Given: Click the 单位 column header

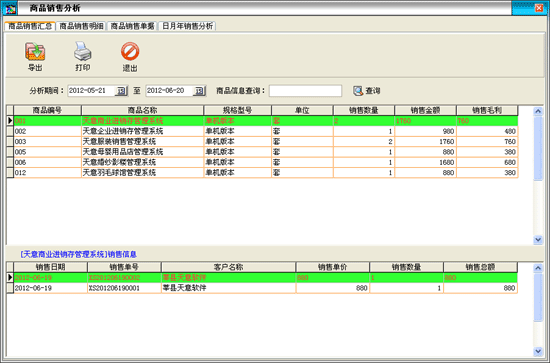Looking at the screenshot, I should pos(302,110).
